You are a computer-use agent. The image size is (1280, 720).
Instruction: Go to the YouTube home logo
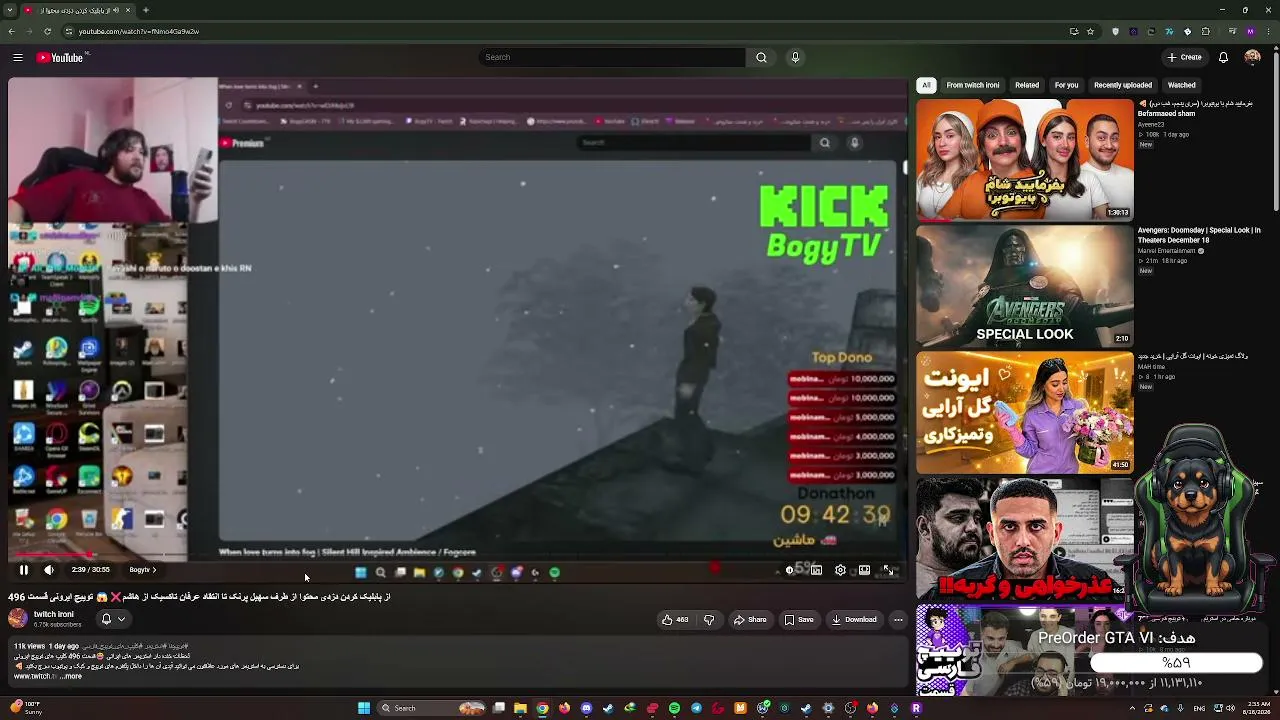60,58
